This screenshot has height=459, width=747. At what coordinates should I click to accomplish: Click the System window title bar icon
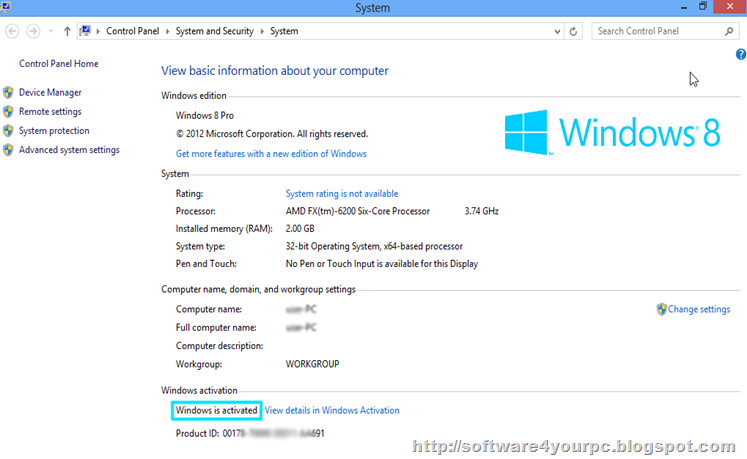coord(6,7)
